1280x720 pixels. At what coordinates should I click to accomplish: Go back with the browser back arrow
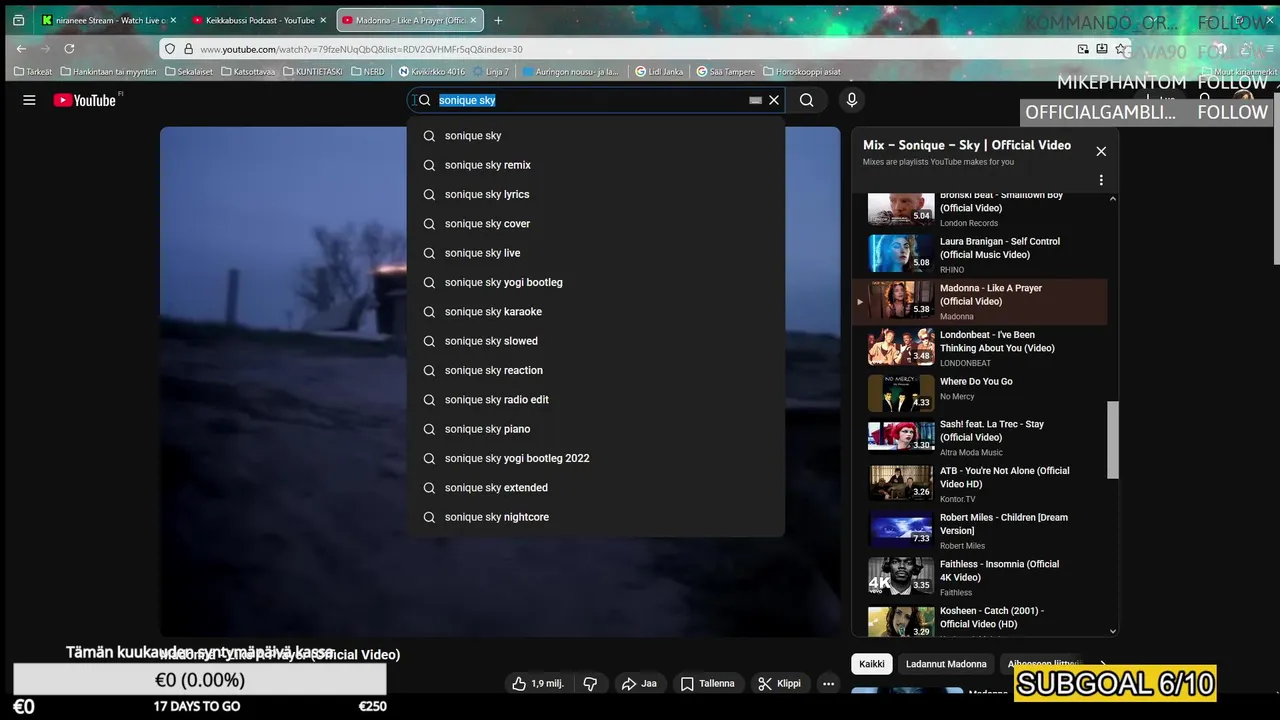[x=21, y=48]
